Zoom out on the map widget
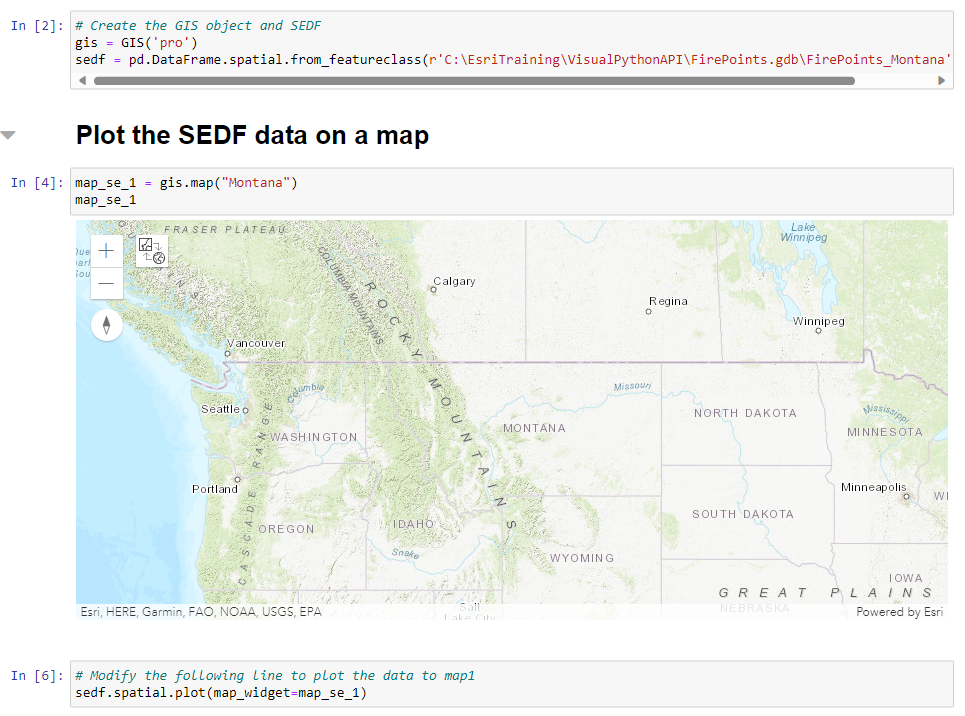The height and width of the screenshot is (716, 965). point(107,284)
